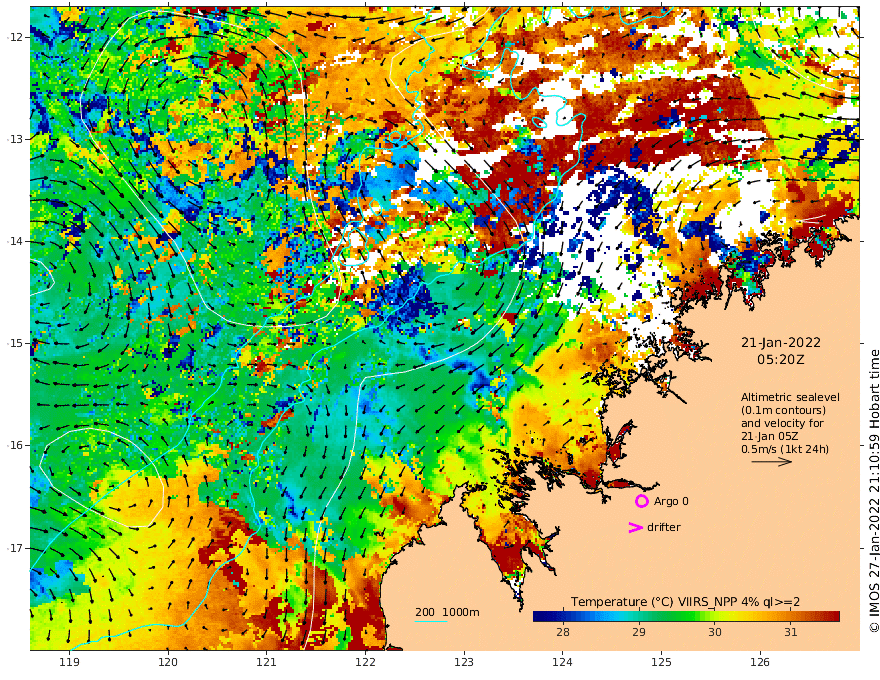Click the '(0.1m contours)' caption line
The height and width of the screenshot is (680, 880).
[x=783, y=410]
